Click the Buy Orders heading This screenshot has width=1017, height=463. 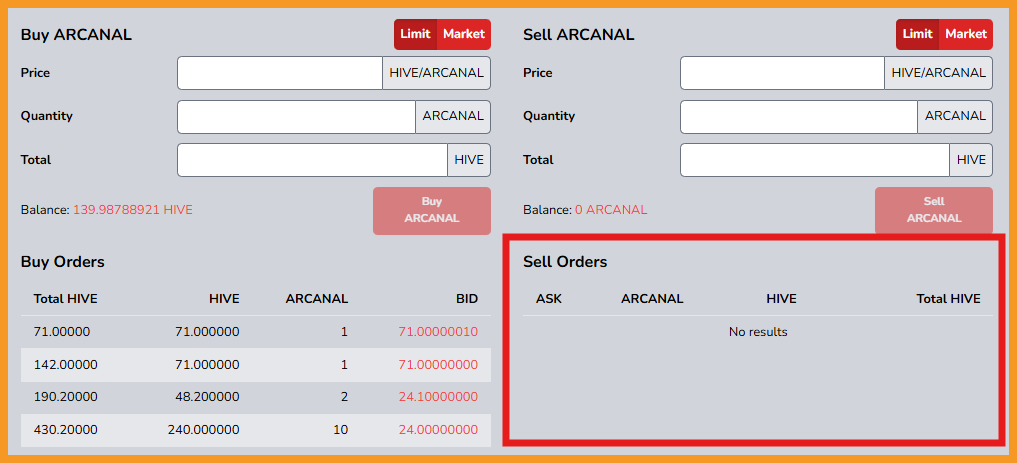click(62, 262)
